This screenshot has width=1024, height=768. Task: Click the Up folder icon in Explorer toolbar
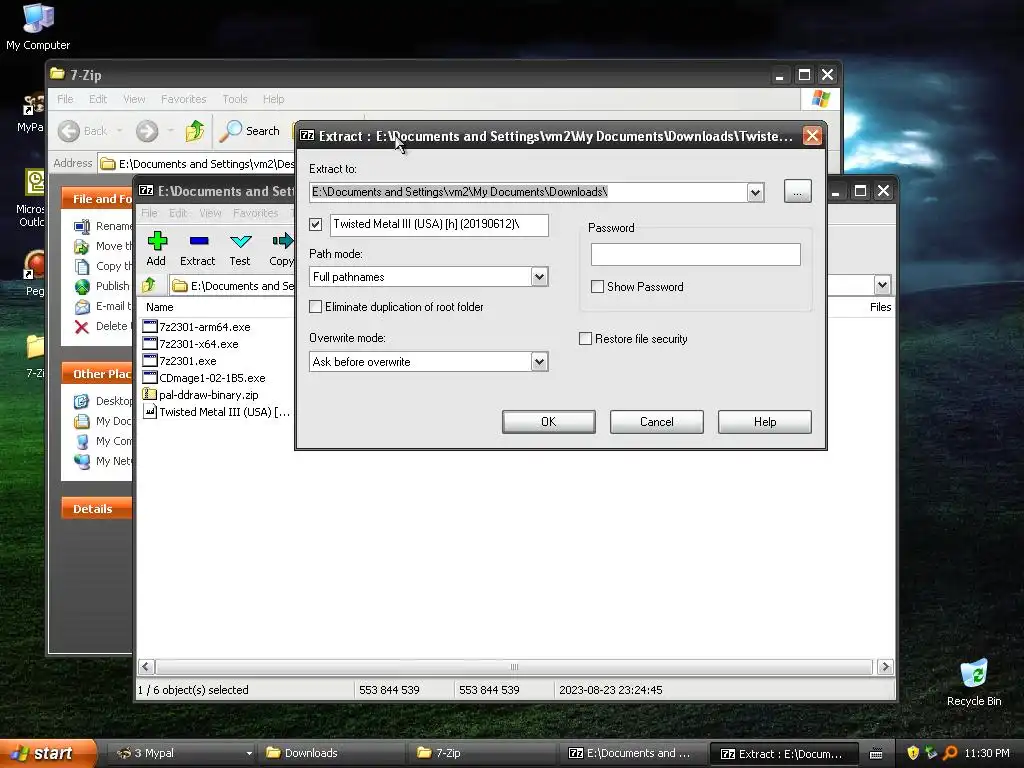pos(195,131)
